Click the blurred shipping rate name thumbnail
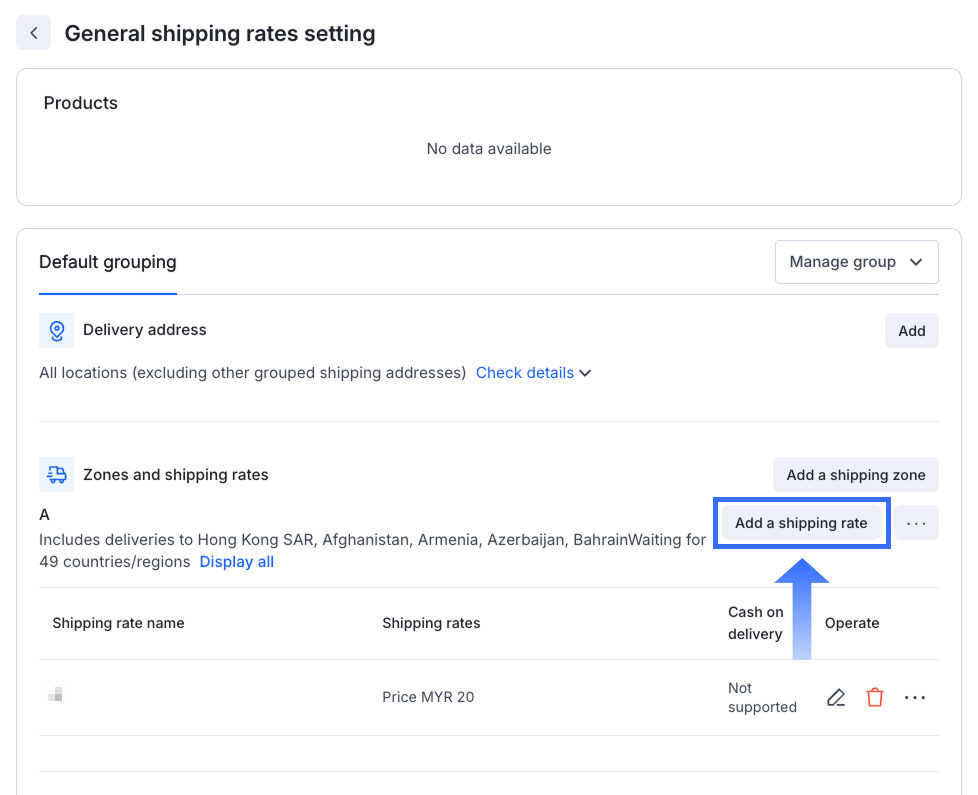Screen dimensions: 978x795 click(56, 694)
